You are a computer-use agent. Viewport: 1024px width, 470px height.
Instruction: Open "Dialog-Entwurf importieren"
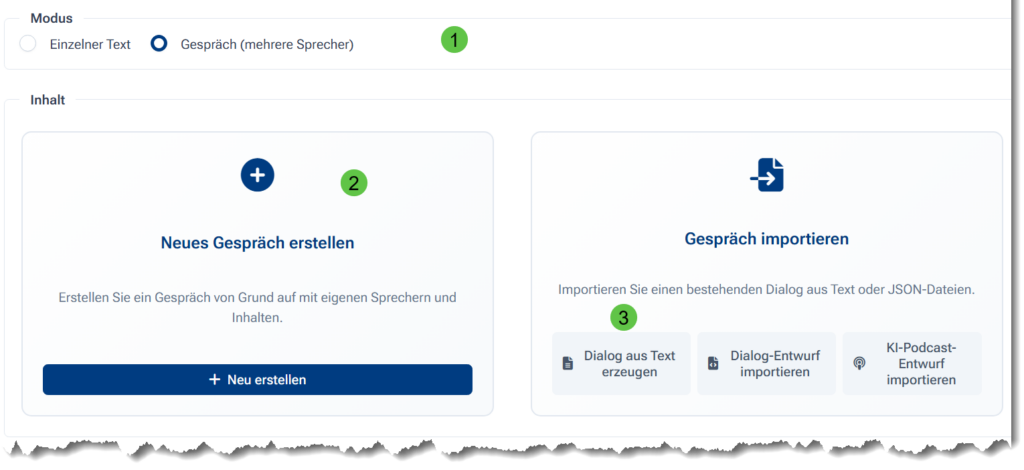pyautogui.click(x=766, y=364)
